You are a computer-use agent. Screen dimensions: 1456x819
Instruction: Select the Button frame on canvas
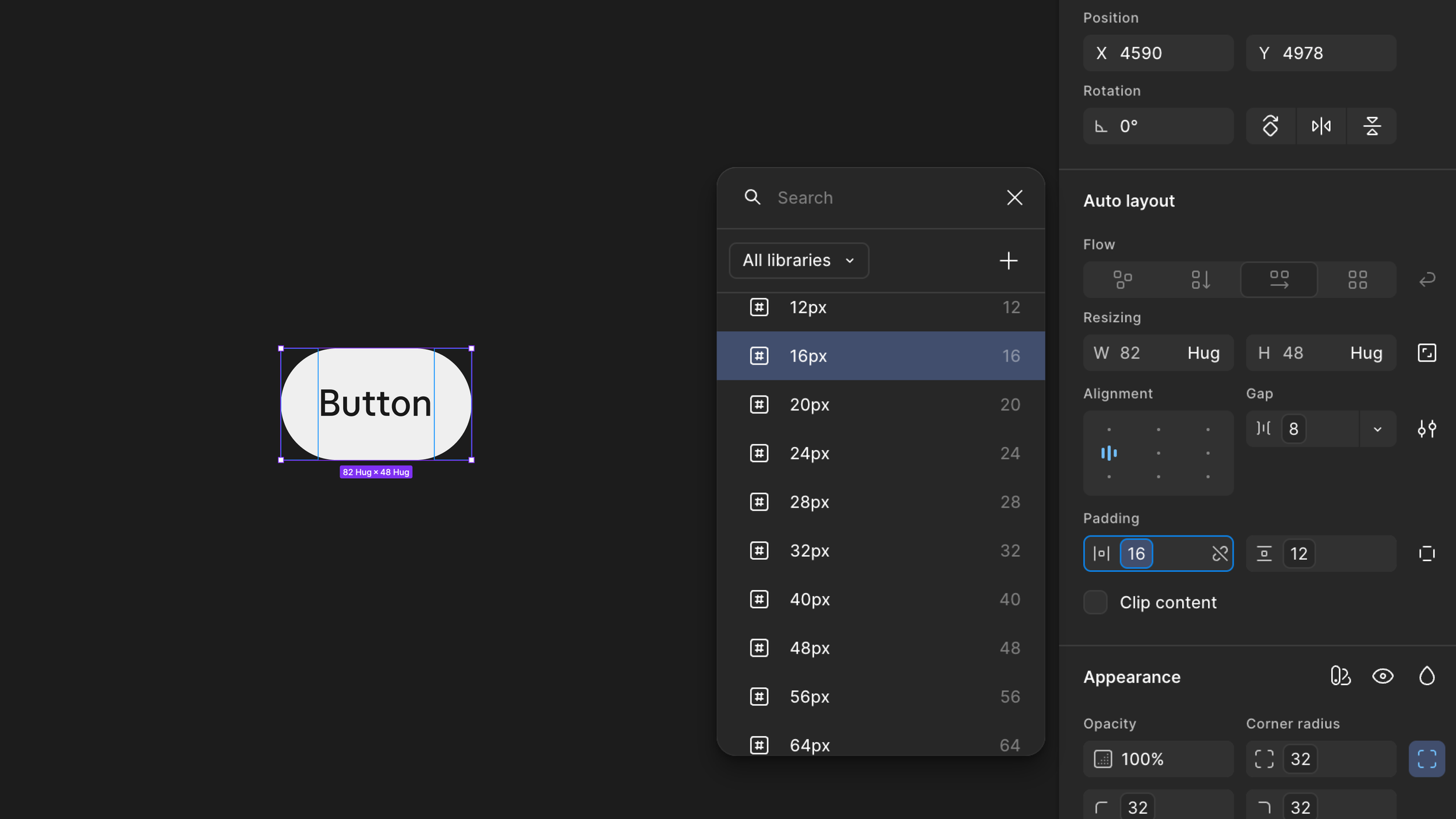pyautogui.click(x=376, y=404)
